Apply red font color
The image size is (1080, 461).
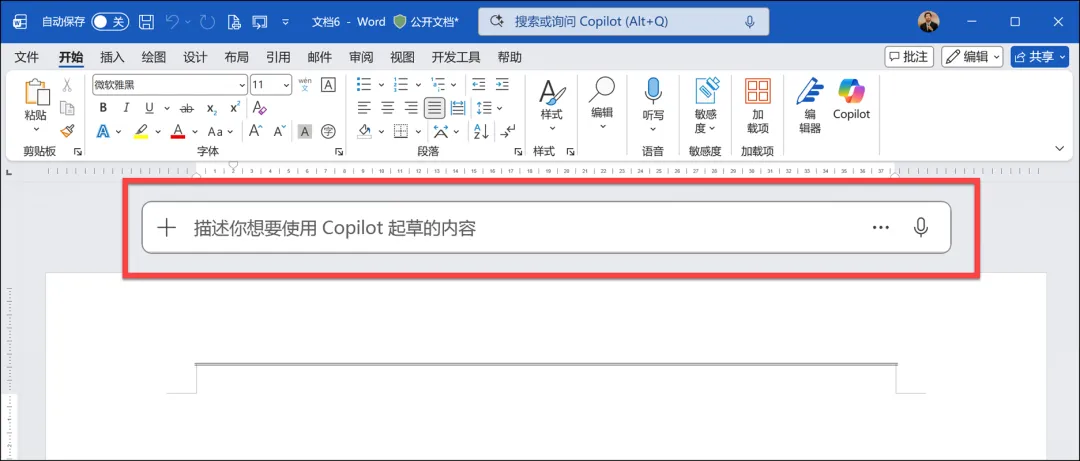click(178, 131)
